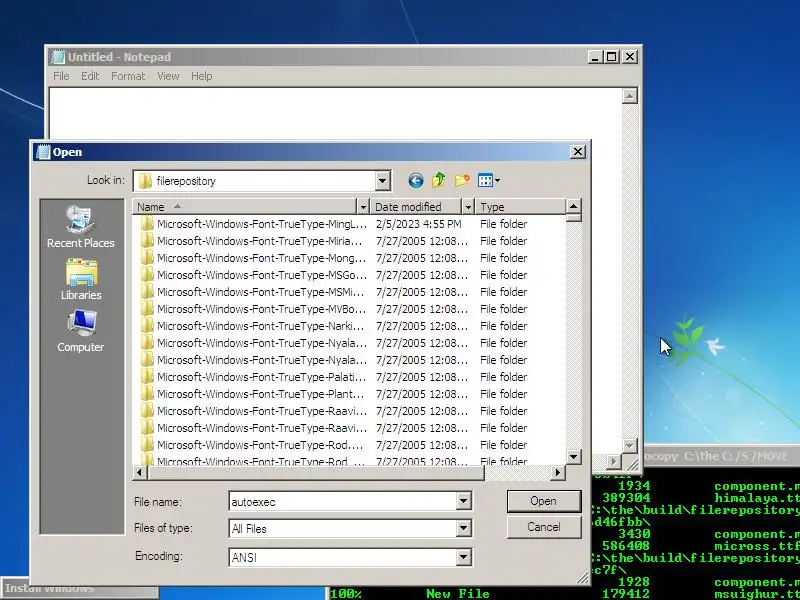
Task: Go back using the blue arrow icon
Action: click(416, 181)
